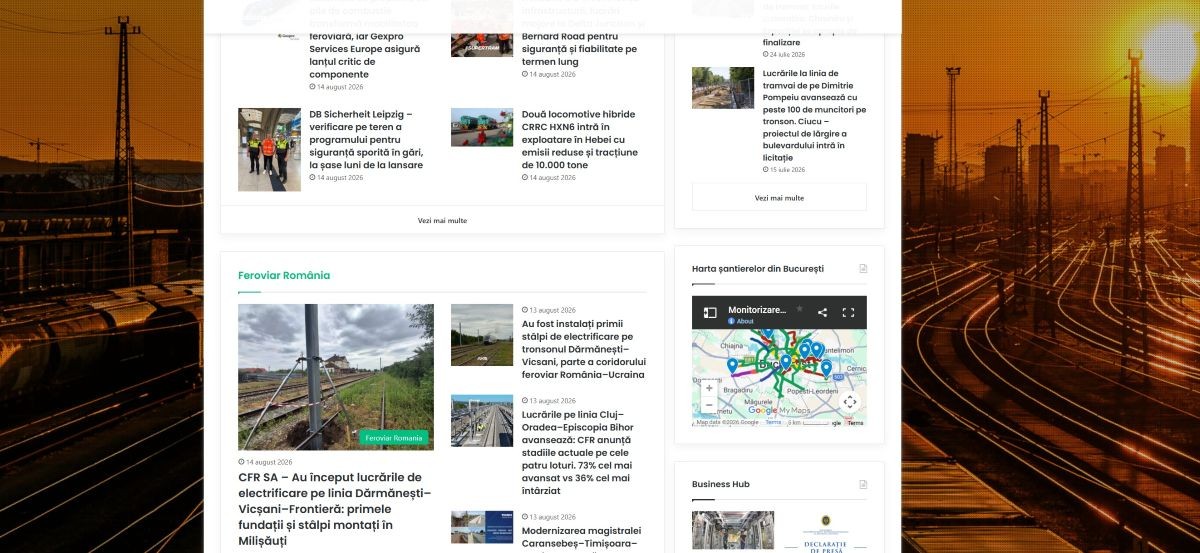Zoom in on the Google map
This screenshot has height=553, width=1200.
(709, 388)
